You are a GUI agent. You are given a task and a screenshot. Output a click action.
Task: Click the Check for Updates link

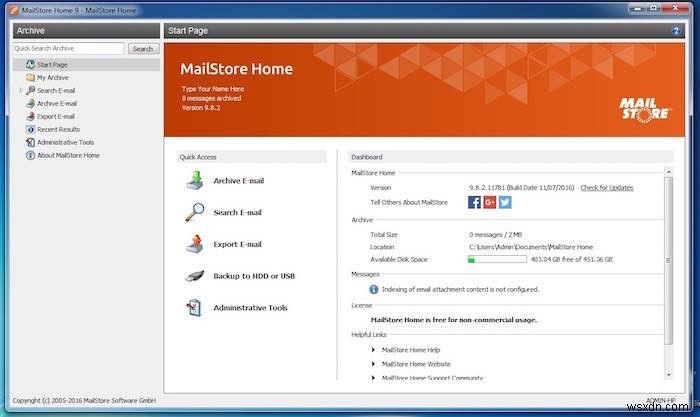(606, 187)
